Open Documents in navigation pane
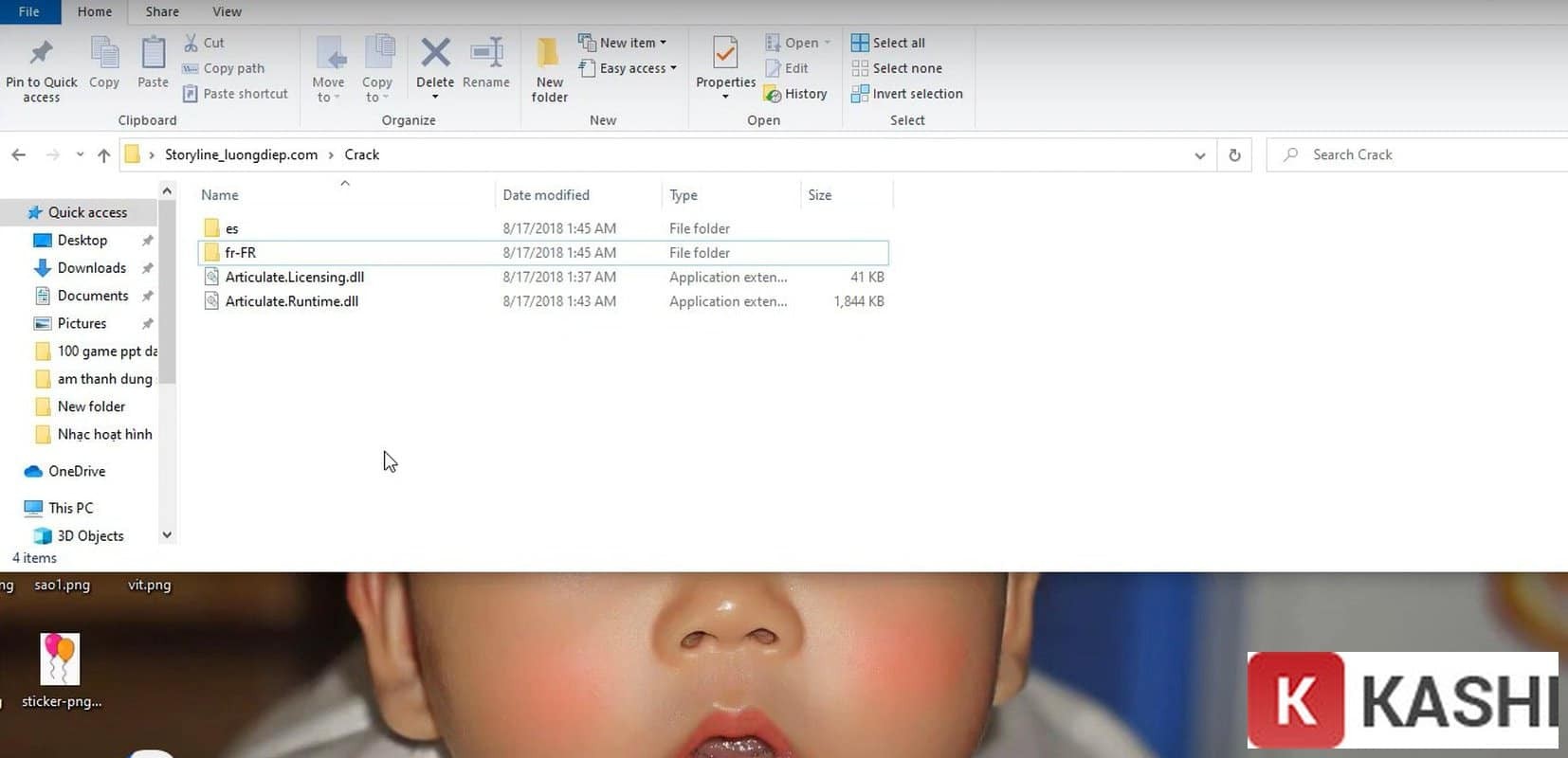This screenshot has width=1568, height=758. click(x=92, y=296)
